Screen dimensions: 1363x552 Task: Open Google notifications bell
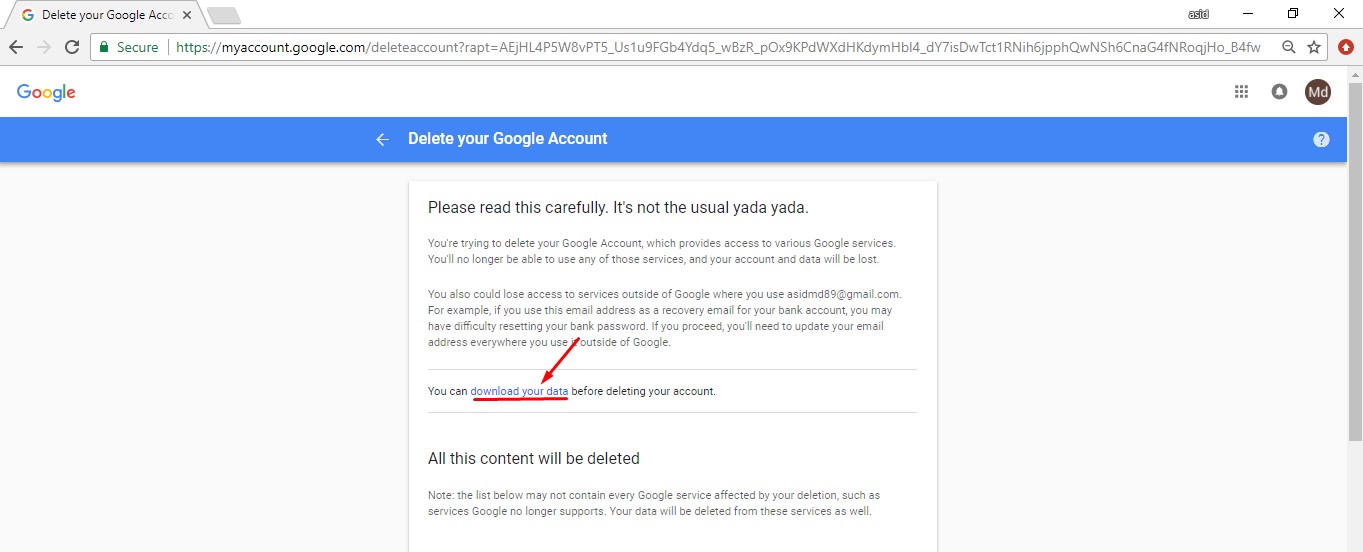(x=1279, y=92)
